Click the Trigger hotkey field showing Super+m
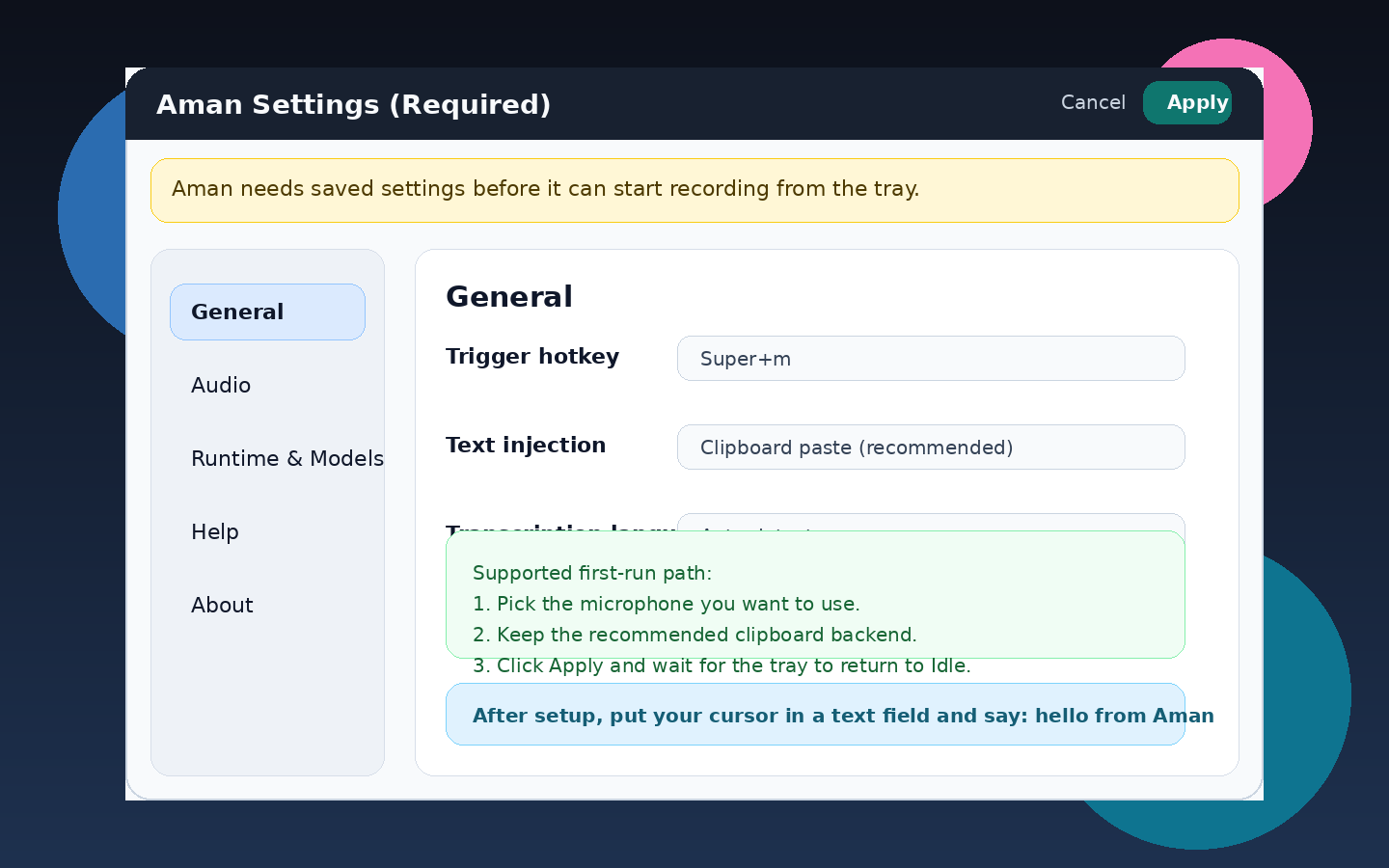 [931, 358]
